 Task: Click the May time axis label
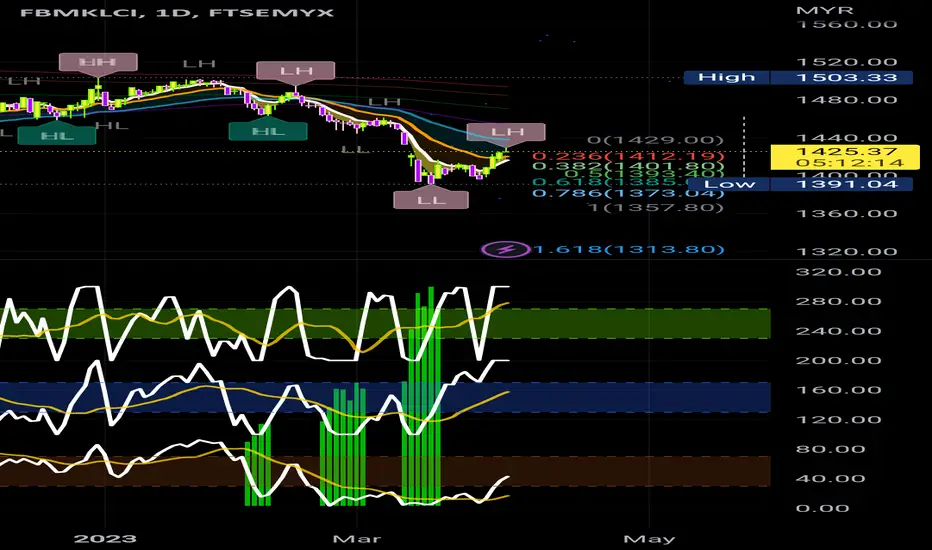[649, 539]
